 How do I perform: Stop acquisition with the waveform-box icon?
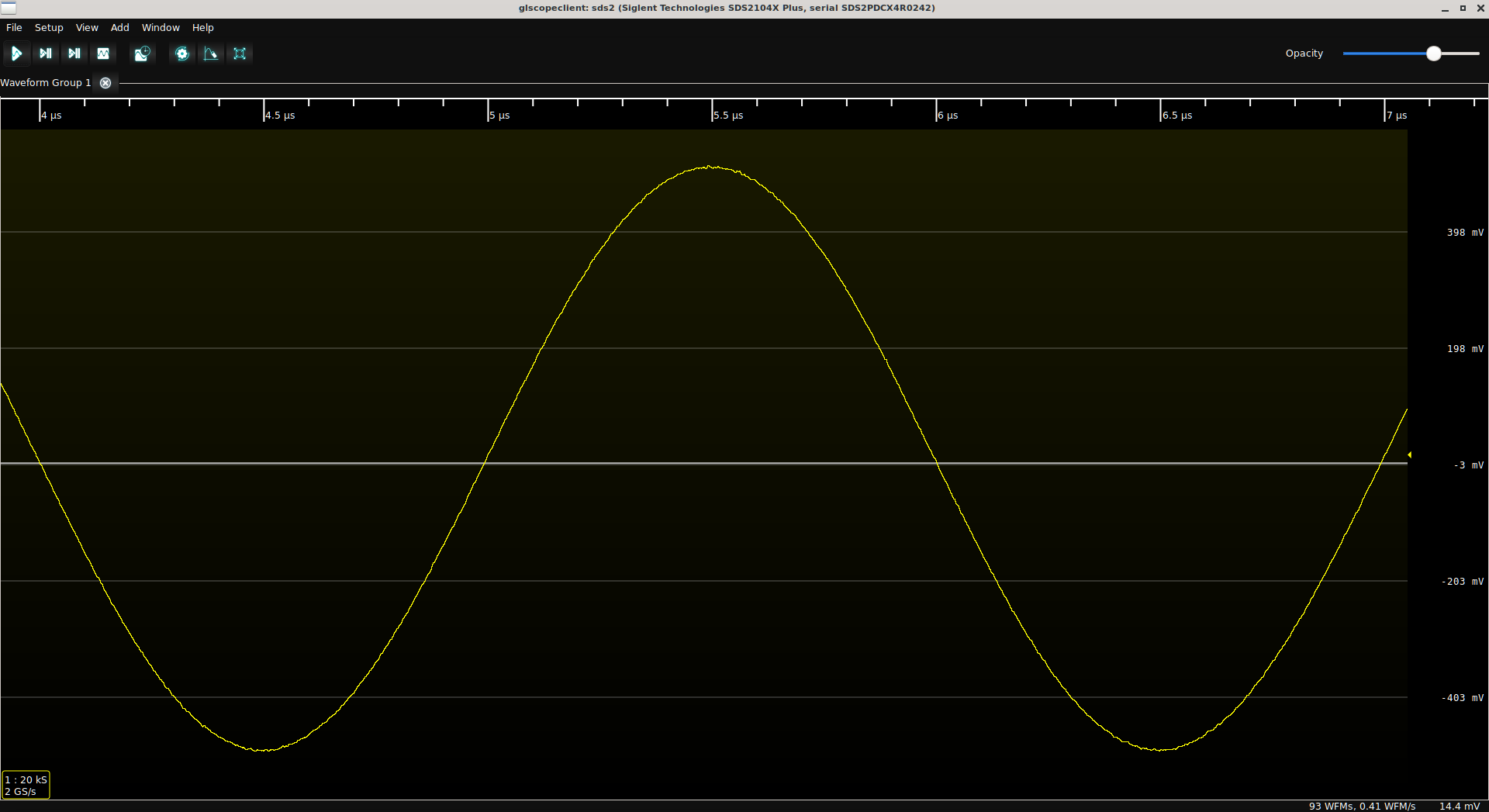[x=103, y=54]
